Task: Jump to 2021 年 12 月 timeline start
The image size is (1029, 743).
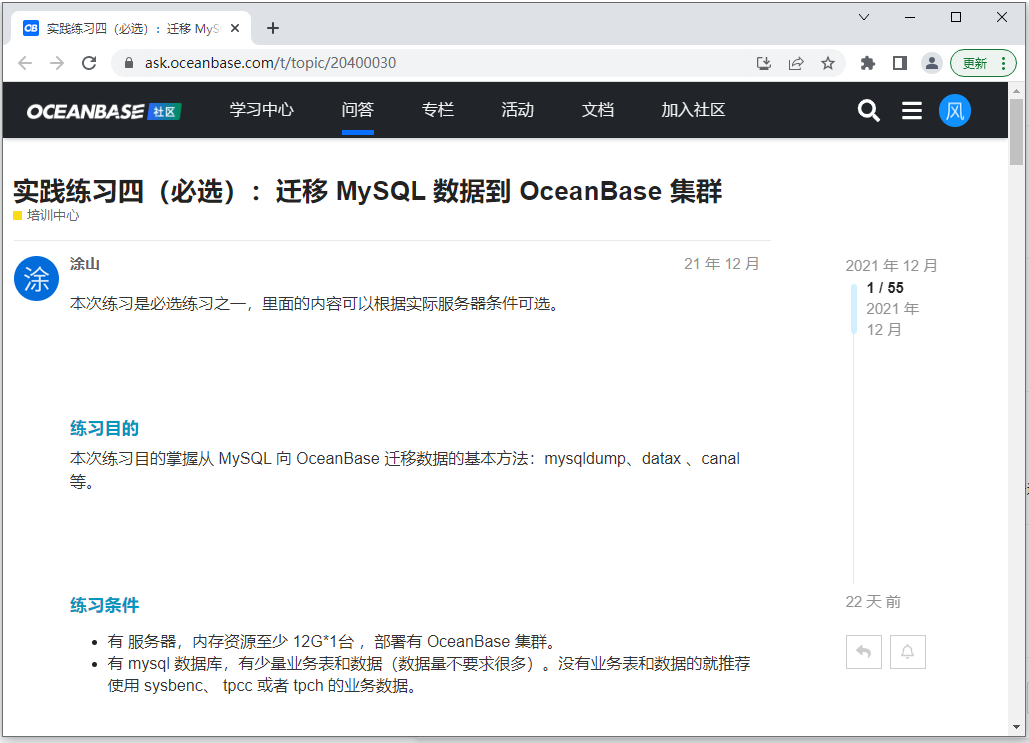Action: click(x=891, y=266)
